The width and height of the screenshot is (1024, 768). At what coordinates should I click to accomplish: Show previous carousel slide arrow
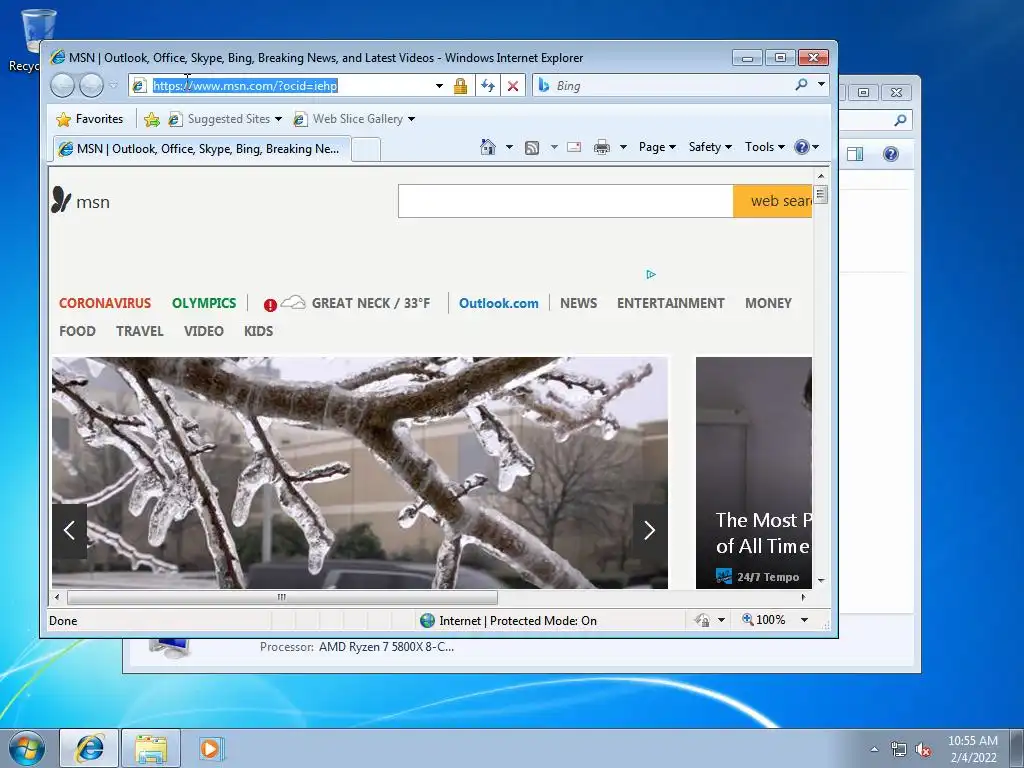[x=70, y=530]
